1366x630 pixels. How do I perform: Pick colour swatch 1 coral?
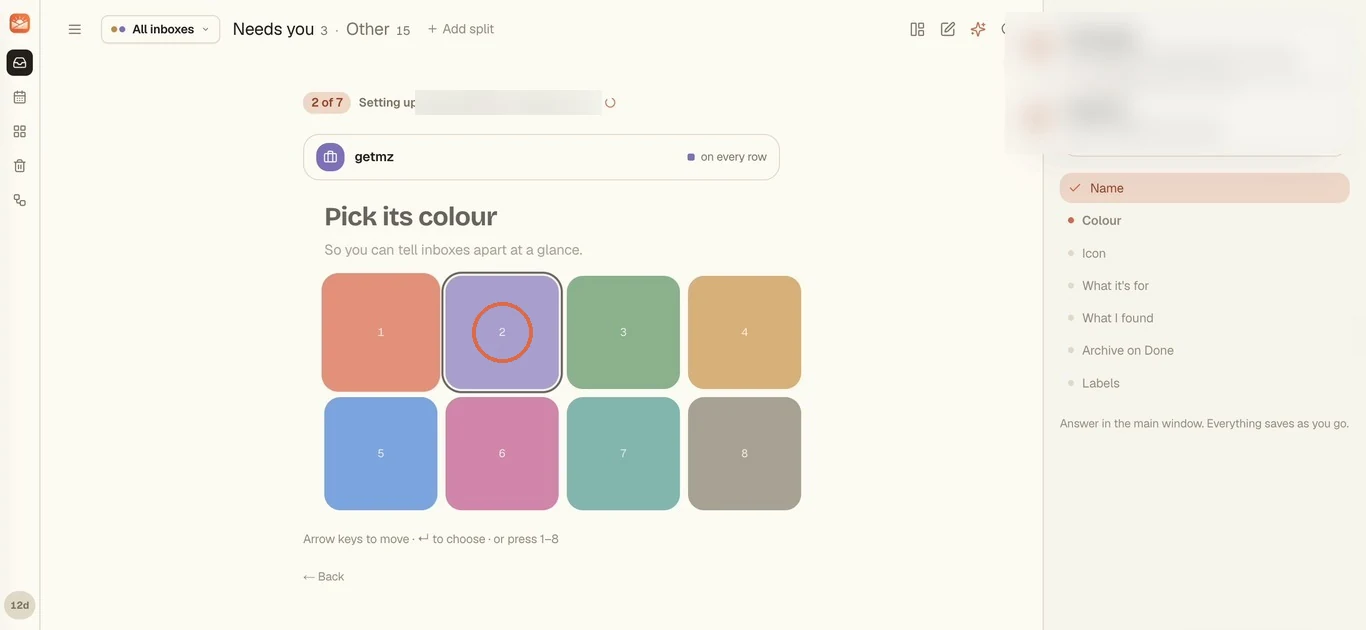point(381,332)
